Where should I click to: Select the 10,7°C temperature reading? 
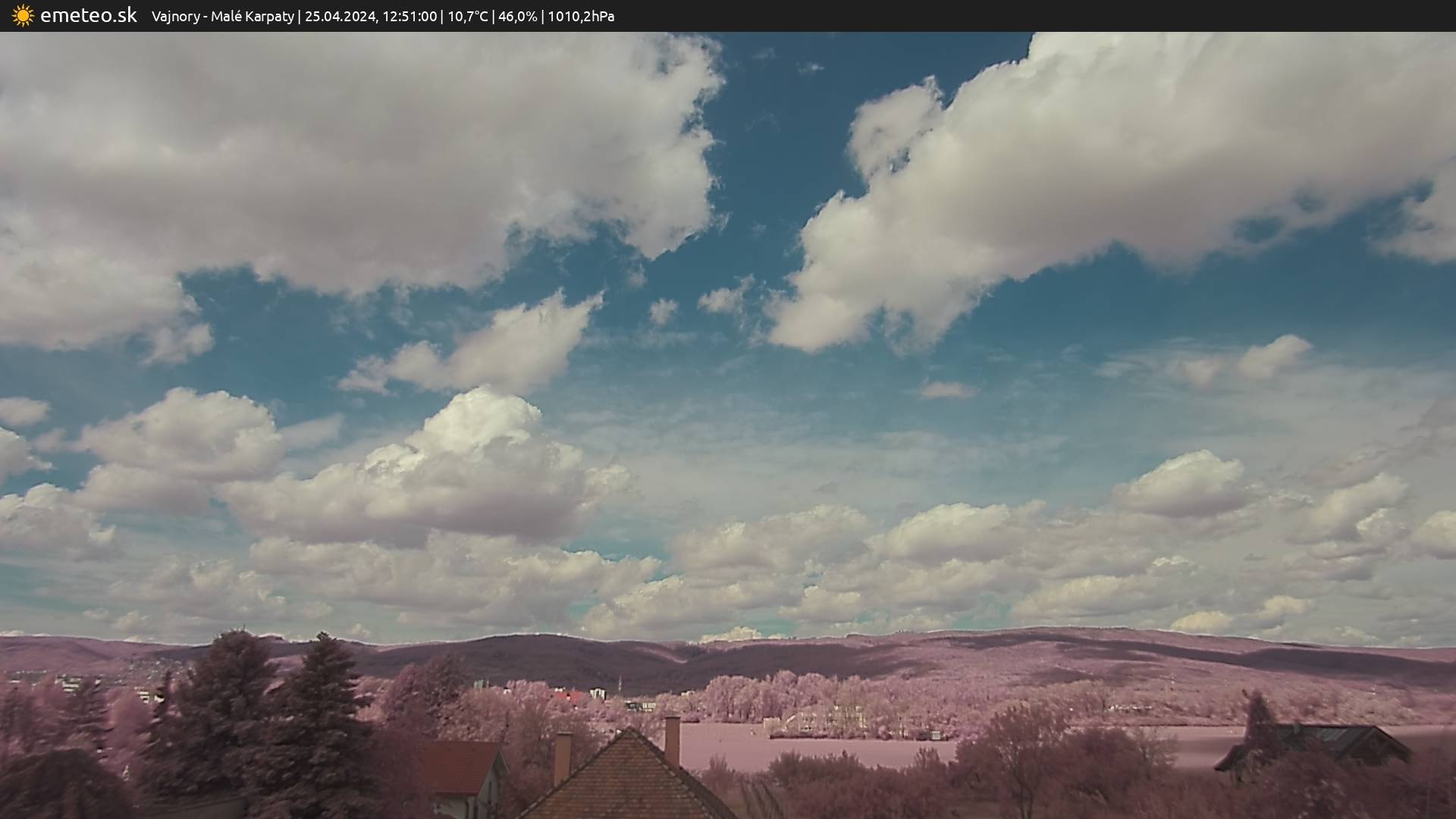pyautogui.click(x=467, y=16)
